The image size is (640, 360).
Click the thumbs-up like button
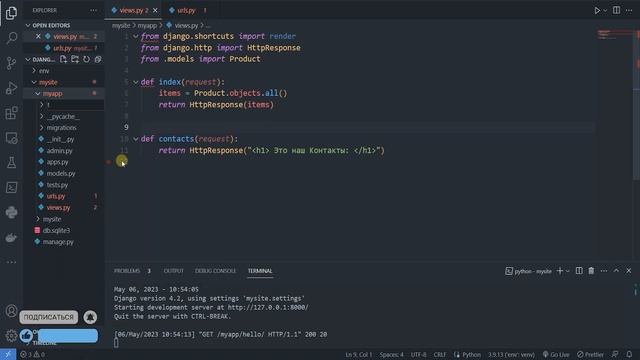coord(27,336)
